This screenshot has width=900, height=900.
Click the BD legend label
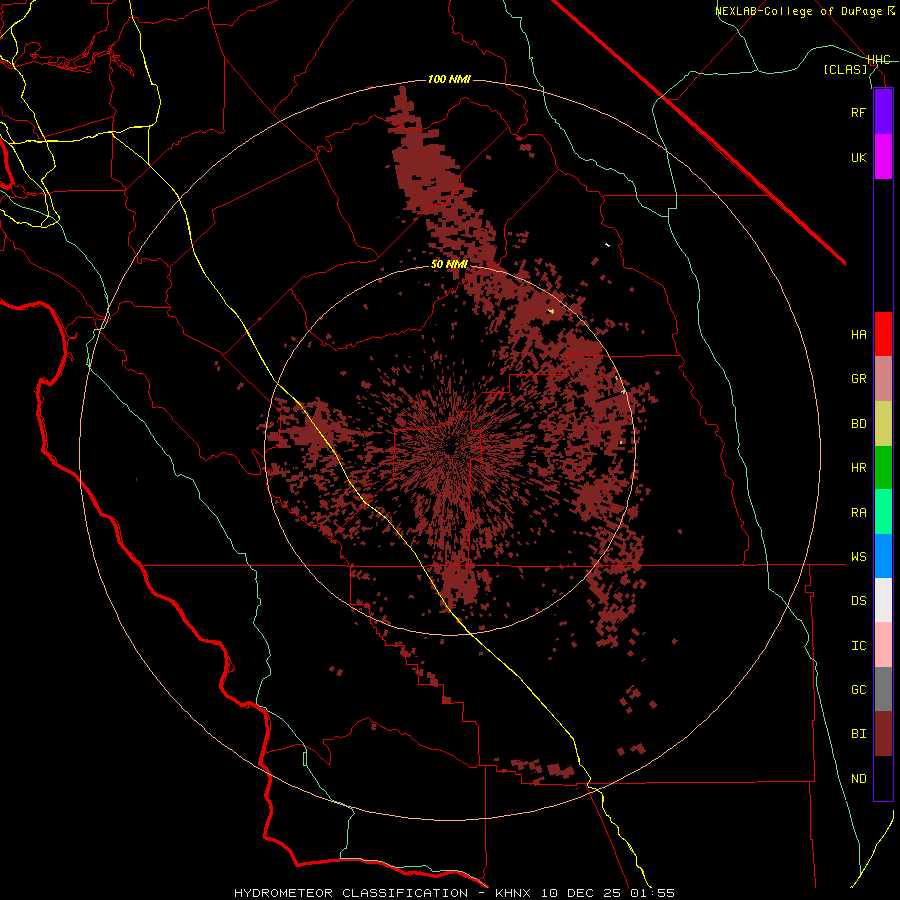pyautogui.click(x=859, y=424)
